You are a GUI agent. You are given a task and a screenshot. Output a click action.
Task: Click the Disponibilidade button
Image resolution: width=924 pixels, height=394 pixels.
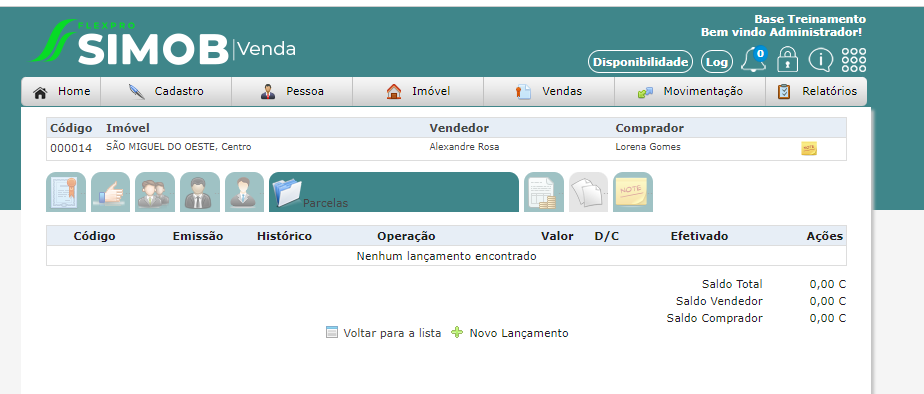click(x=641, y=62)
